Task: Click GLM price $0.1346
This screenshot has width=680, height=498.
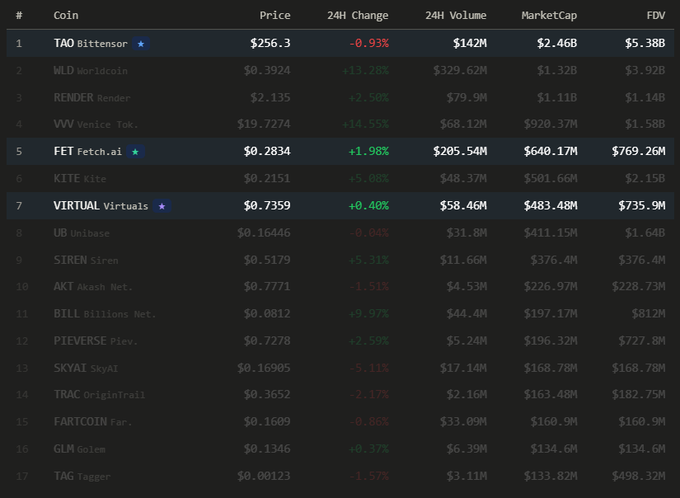Action: pos(267,449)
